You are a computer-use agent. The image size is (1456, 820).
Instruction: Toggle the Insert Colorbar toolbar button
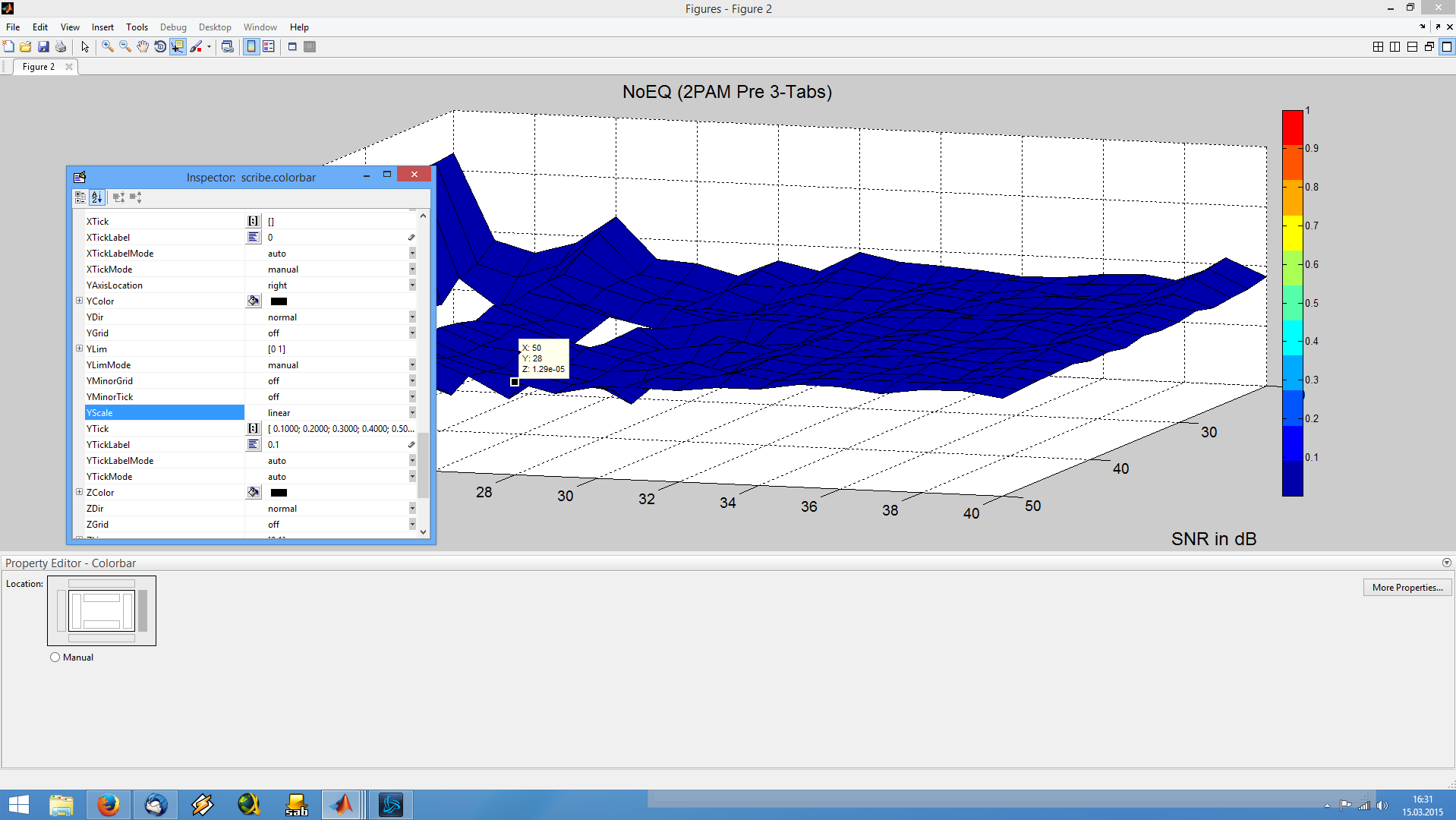[251, 47]
